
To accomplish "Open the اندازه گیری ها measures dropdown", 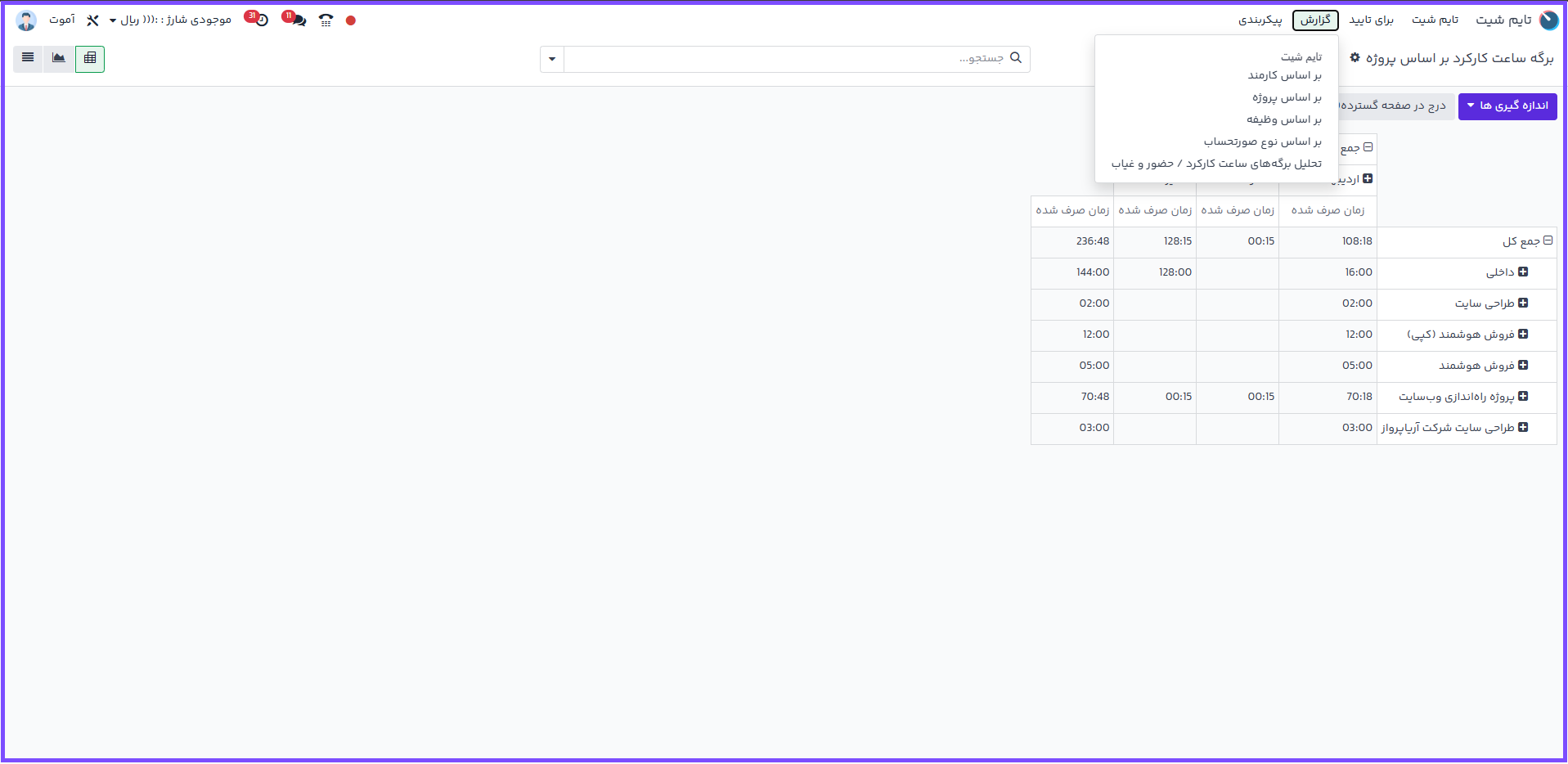I will [x=1507, y=106].
